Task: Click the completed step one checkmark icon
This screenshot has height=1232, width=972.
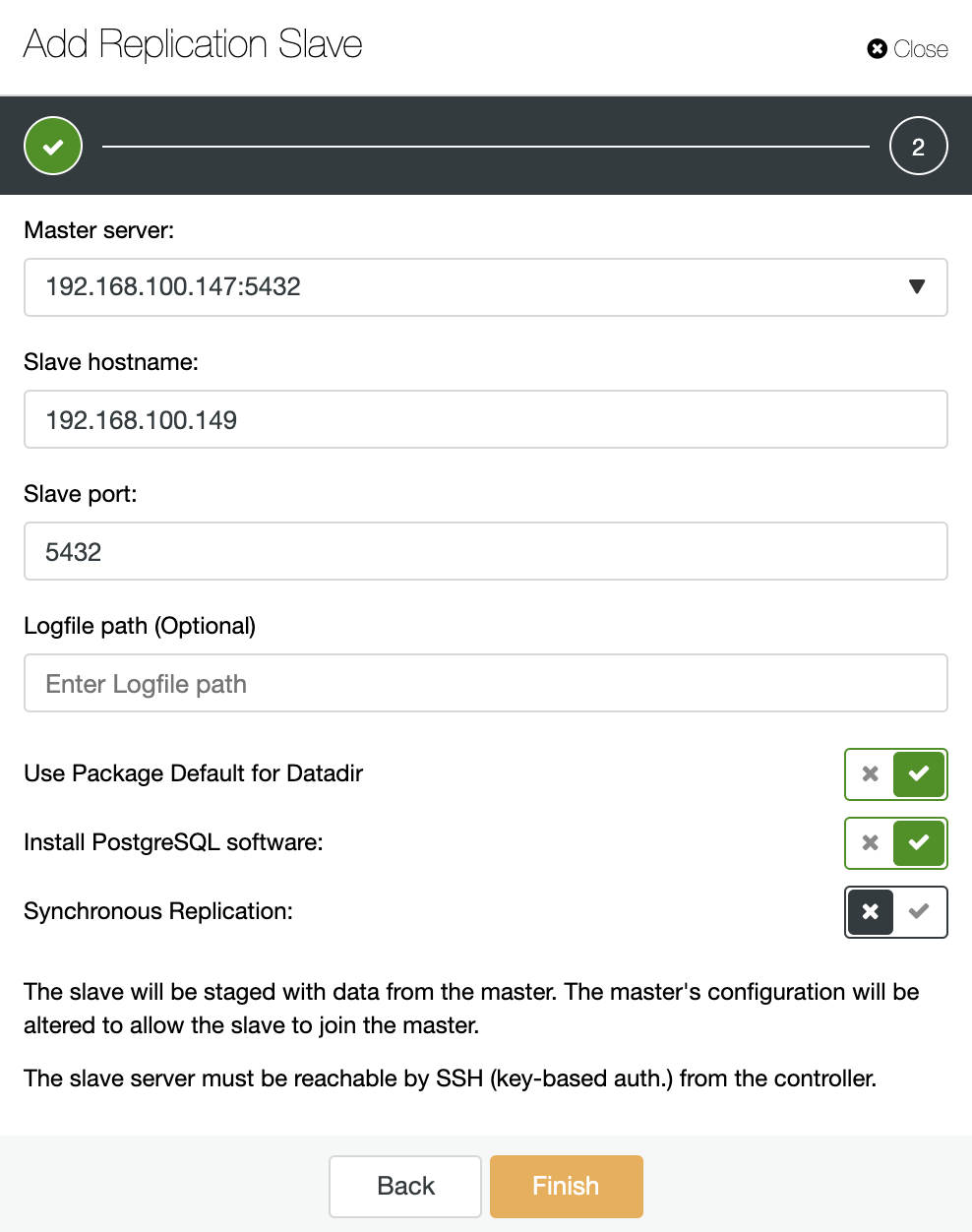Action: pyautogui.click(x=53, y=146)
